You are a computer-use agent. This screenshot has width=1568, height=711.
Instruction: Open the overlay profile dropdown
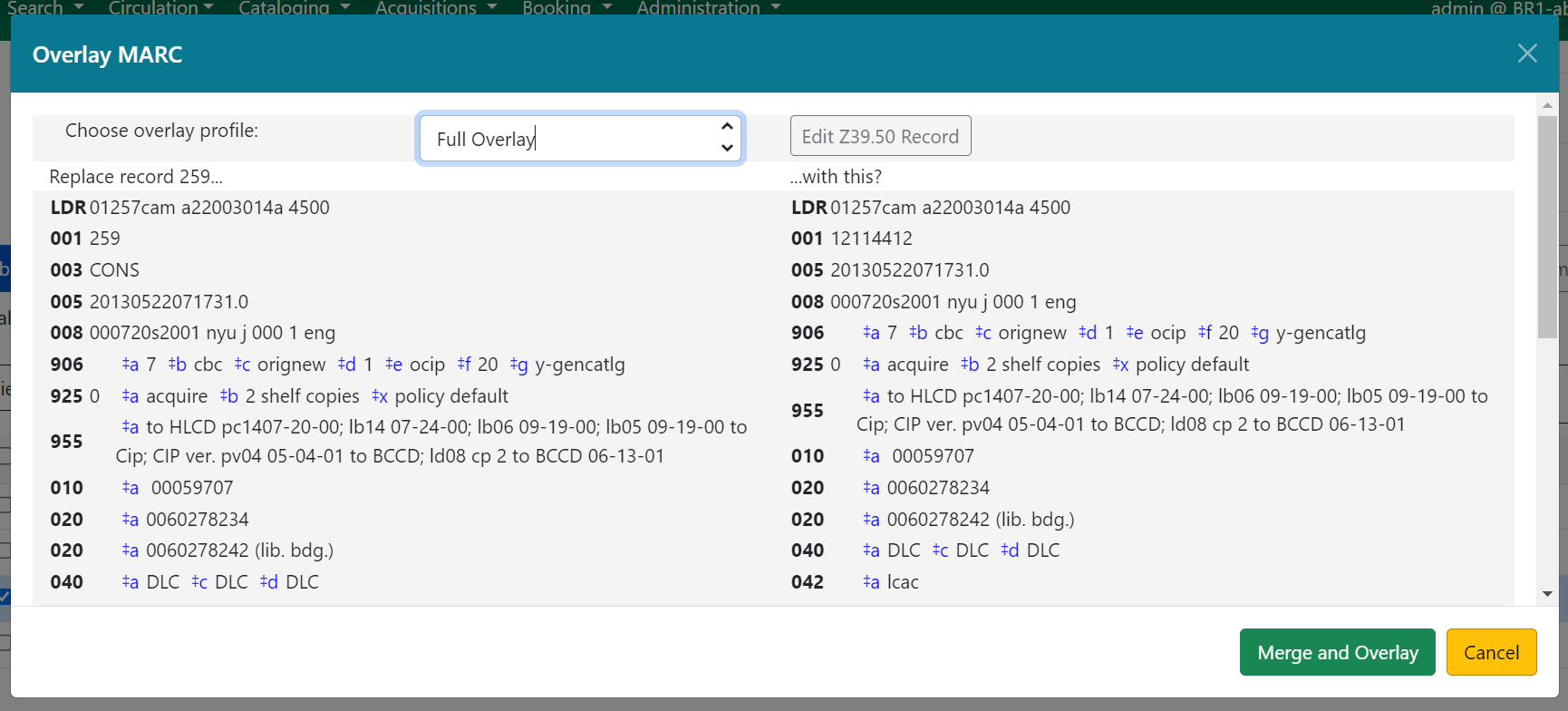tap(580, 139)
